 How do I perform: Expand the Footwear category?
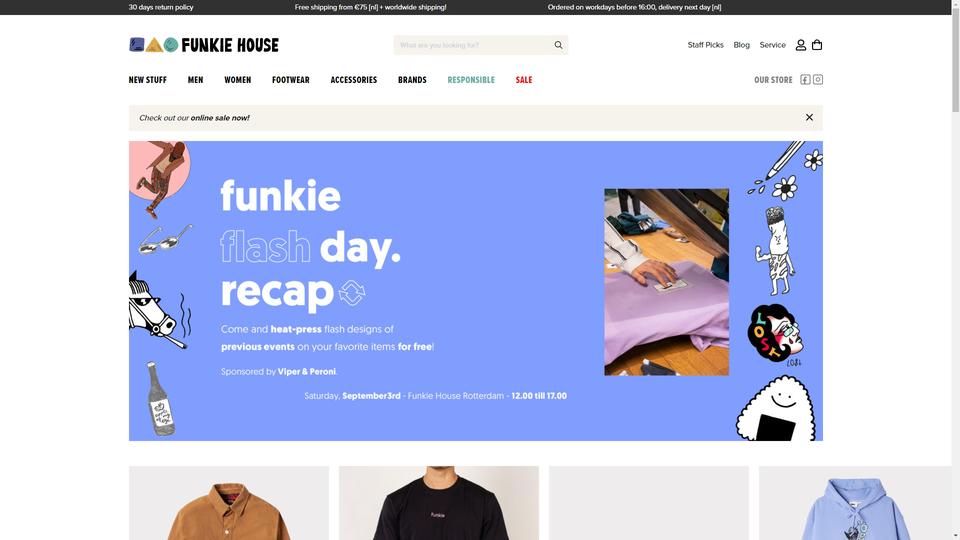(291, 80)
